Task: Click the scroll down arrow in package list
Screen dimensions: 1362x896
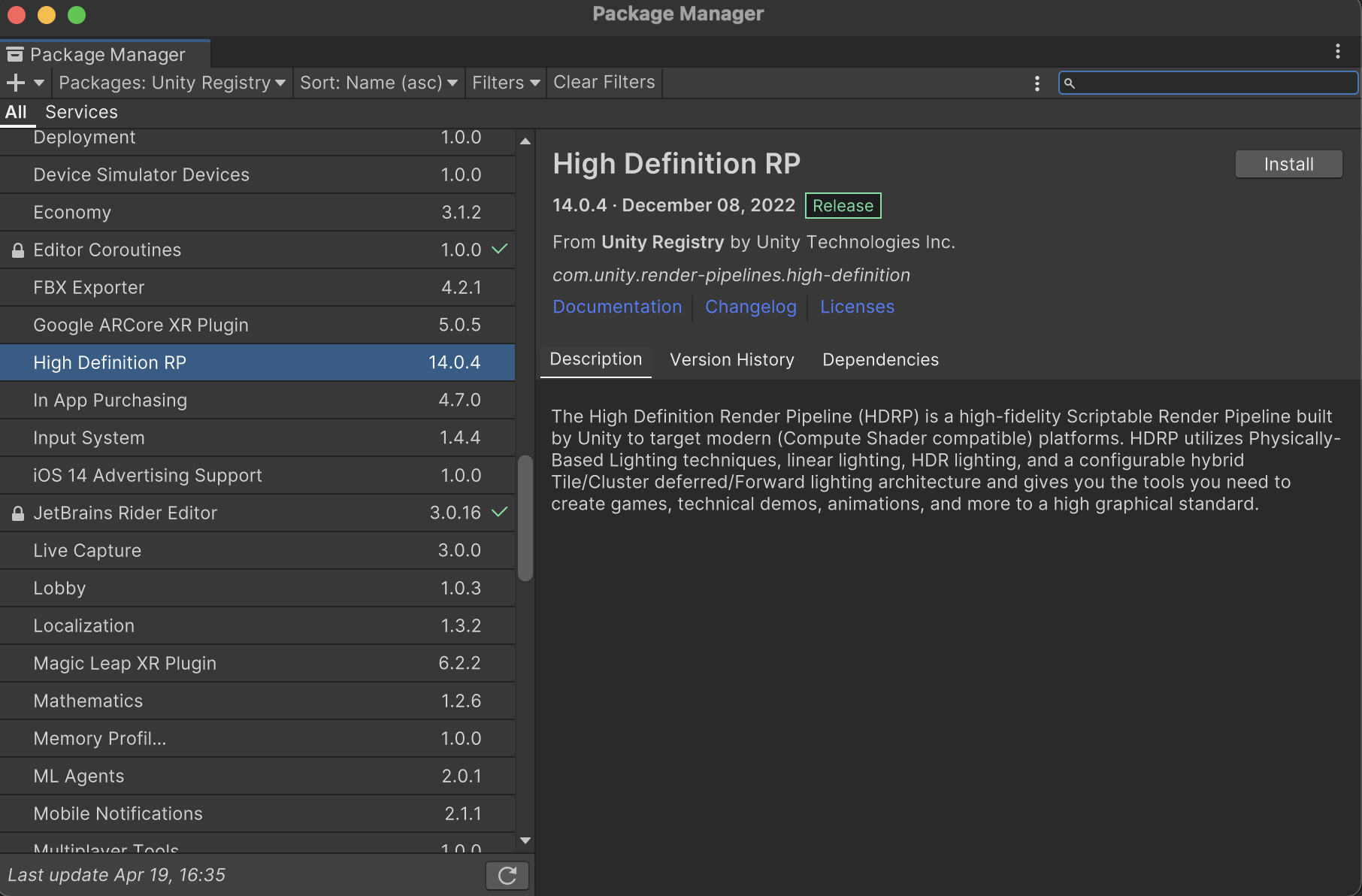Action: coord(525,840)
